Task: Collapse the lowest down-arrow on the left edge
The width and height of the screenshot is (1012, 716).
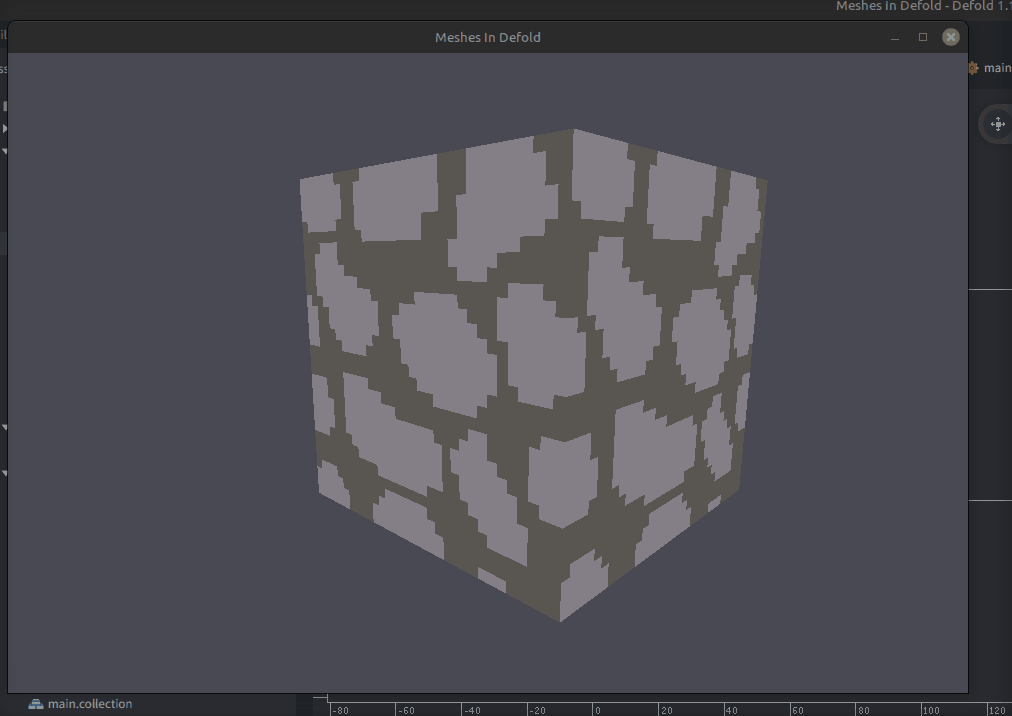Action: click(x=4, y=473)
